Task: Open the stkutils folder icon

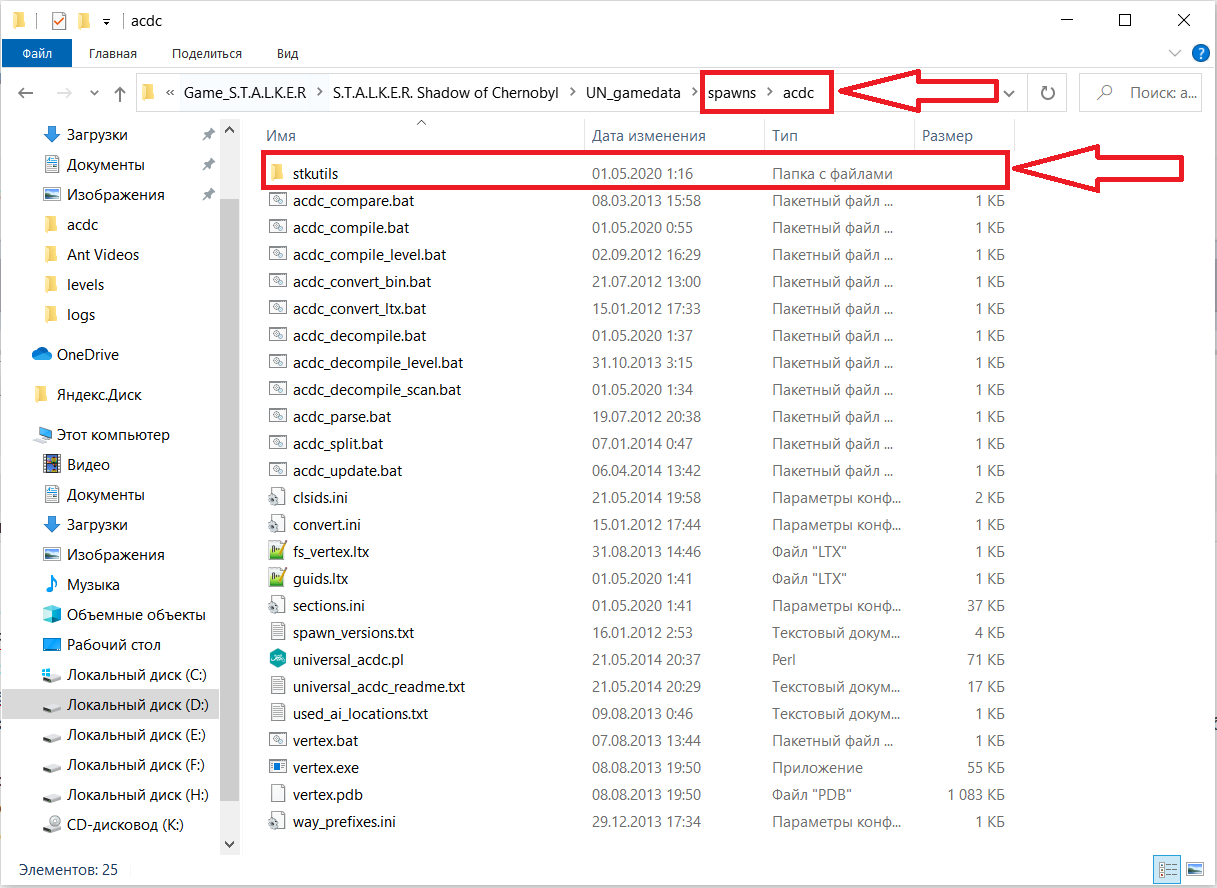Action: pos(278,174)
